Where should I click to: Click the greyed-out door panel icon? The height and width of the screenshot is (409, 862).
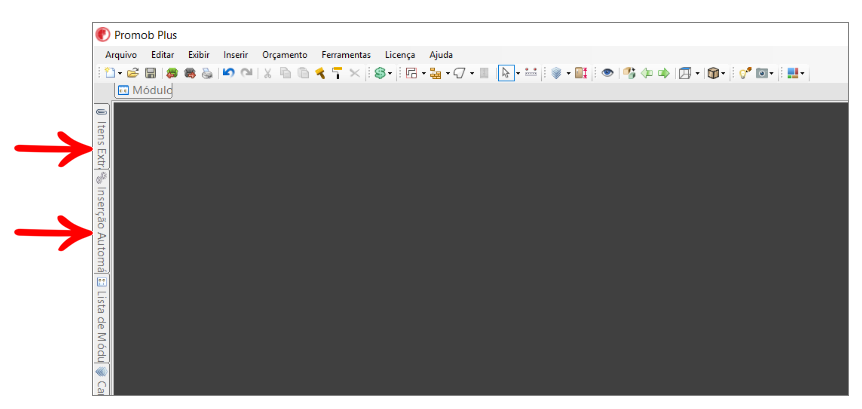pos(484,73)
